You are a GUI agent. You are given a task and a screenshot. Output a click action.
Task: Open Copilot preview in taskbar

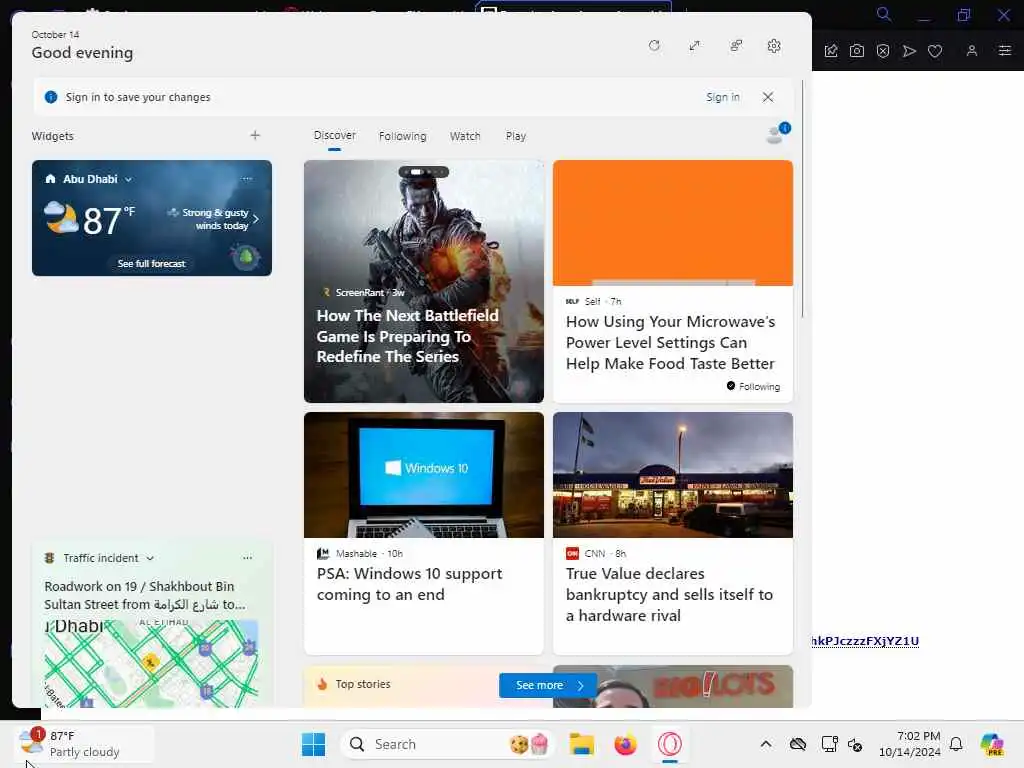tap(992, 744)
